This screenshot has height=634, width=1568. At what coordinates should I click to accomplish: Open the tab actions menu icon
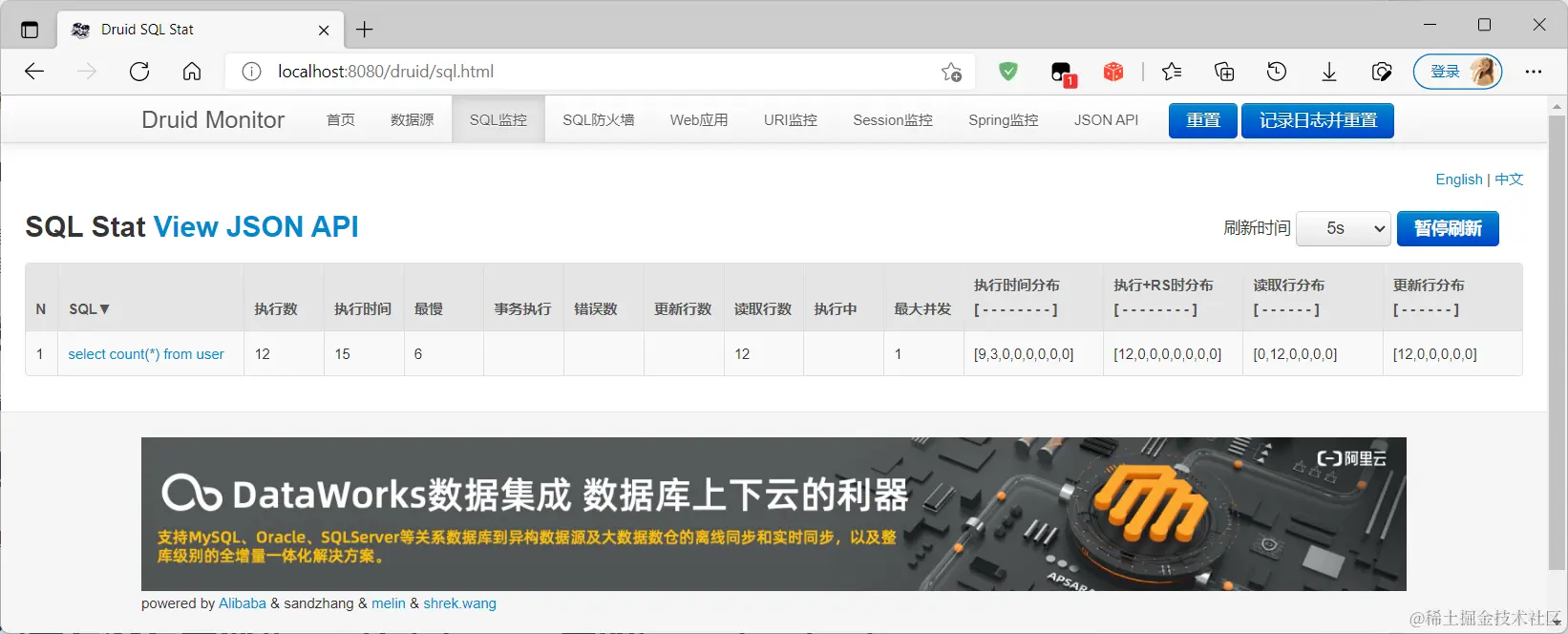pos(30,30)
